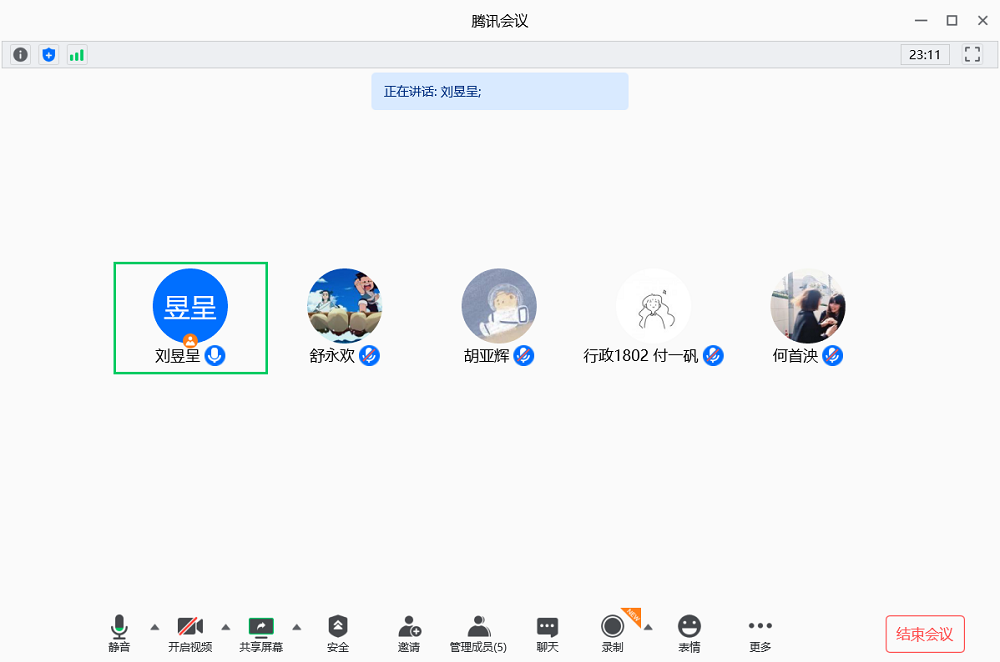Check the green network signal icon
The image size is (1000, 662).
pyautogui.click(x=76, y=55)
